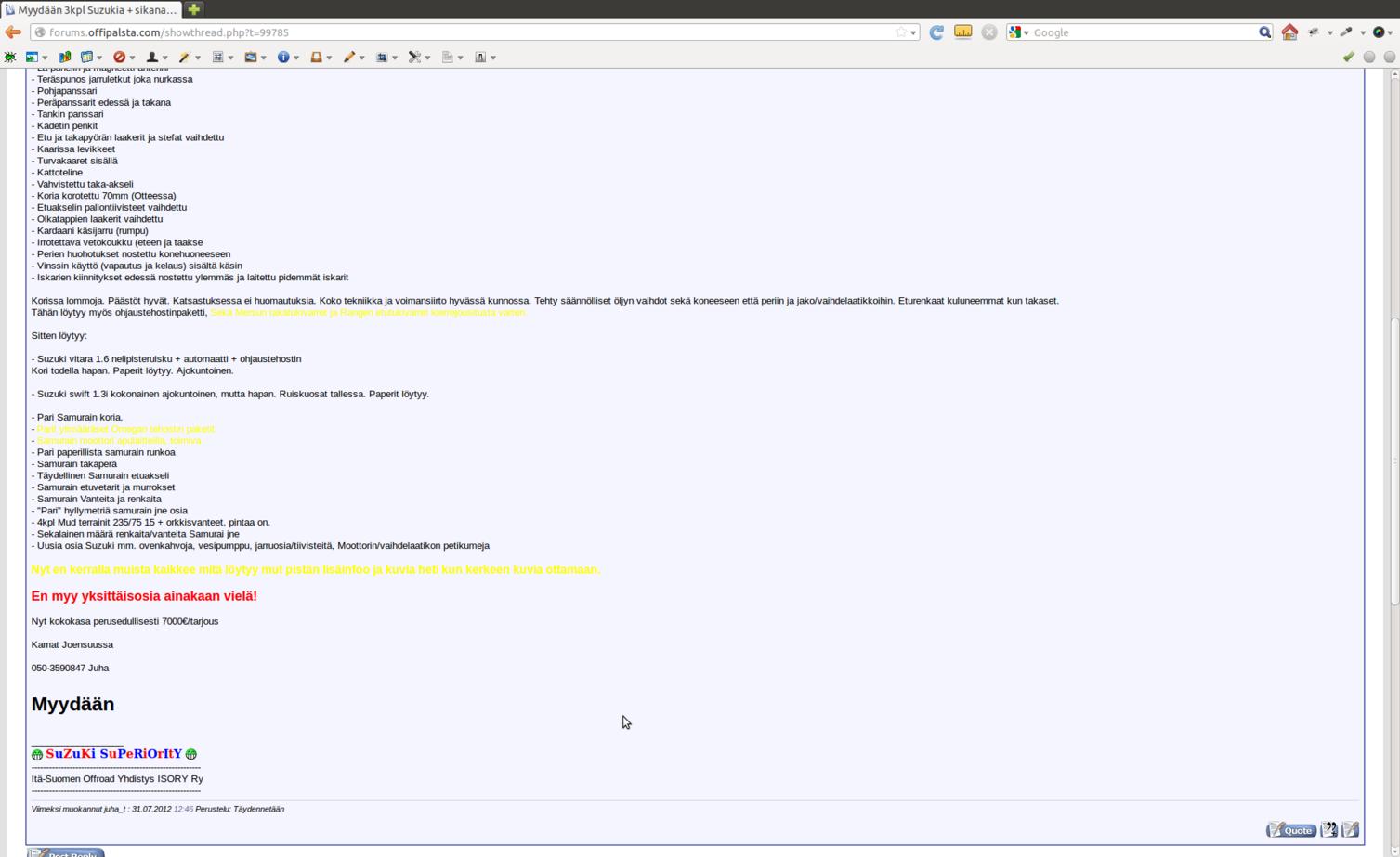Click the Post Reply button

click(65, 852)
